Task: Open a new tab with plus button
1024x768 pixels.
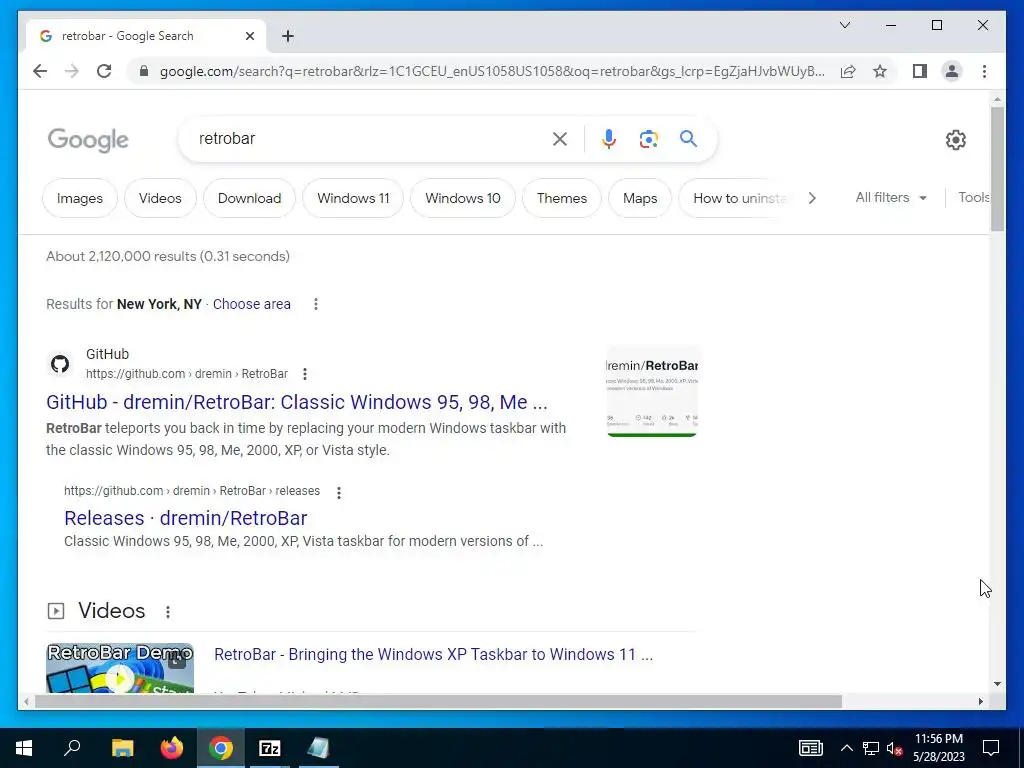Action: point(288,36)
